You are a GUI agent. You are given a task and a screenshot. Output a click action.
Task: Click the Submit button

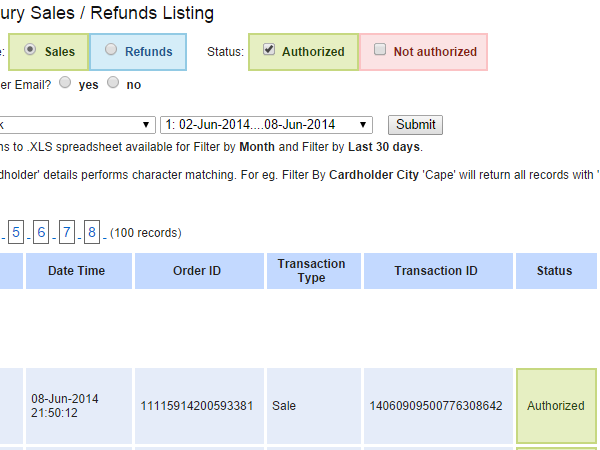pos(415,125)
